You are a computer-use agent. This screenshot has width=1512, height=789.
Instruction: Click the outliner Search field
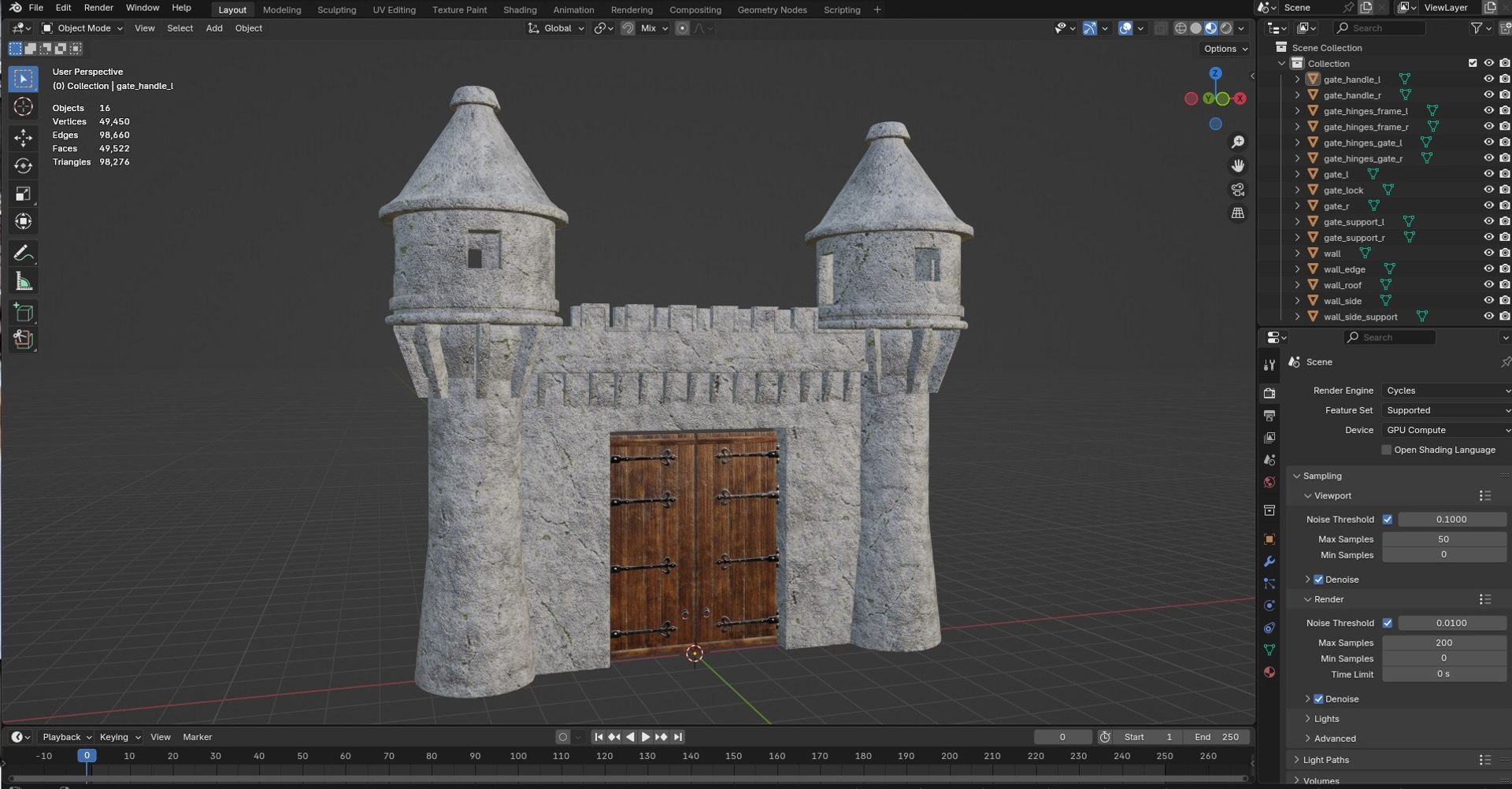1380,28
